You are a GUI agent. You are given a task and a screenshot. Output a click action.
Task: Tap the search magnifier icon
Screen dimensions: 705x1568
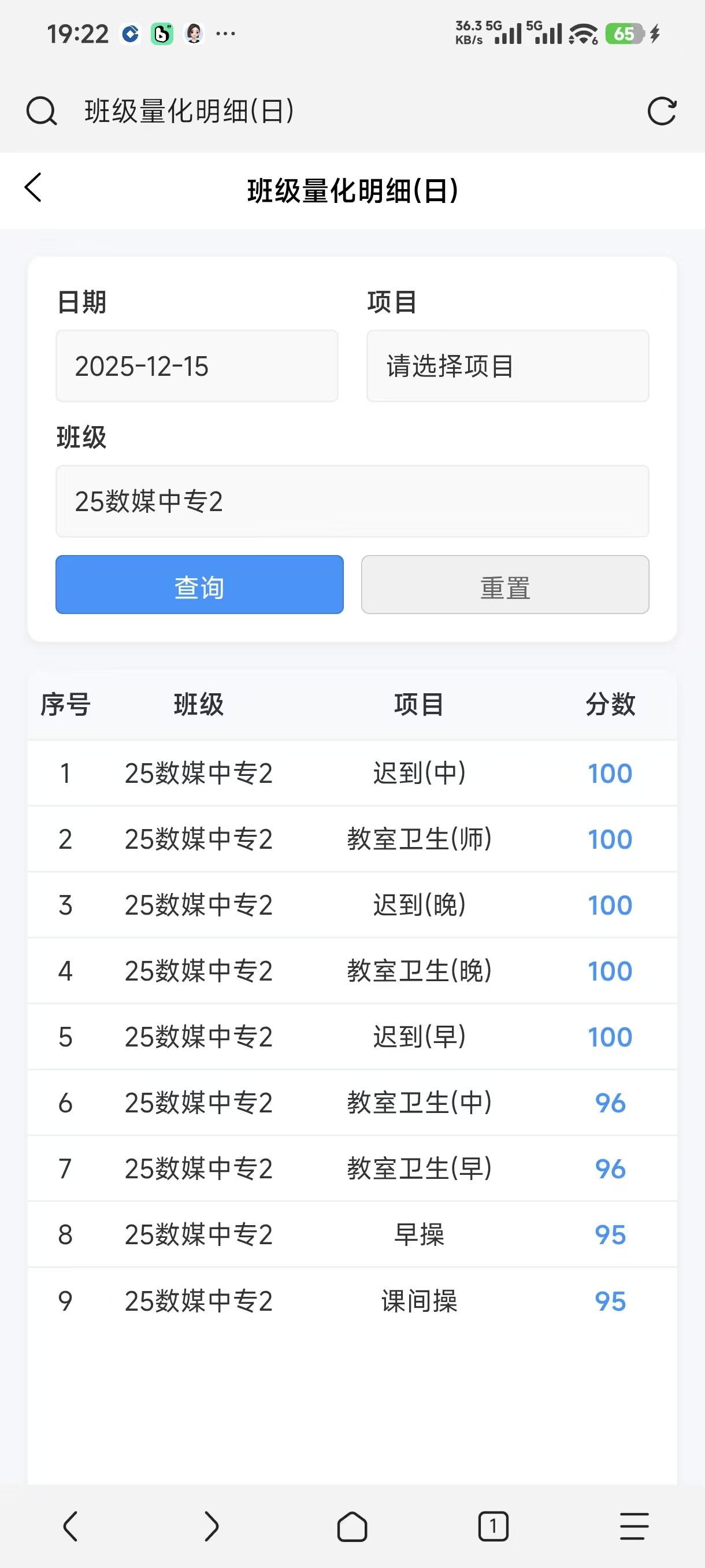pyautogui.click(x=42, y=112)
